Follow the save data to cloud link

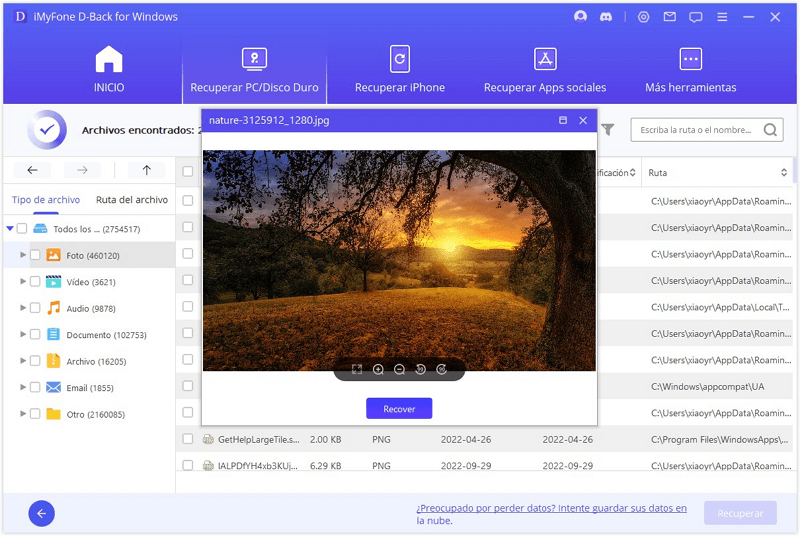click(552, 514)
